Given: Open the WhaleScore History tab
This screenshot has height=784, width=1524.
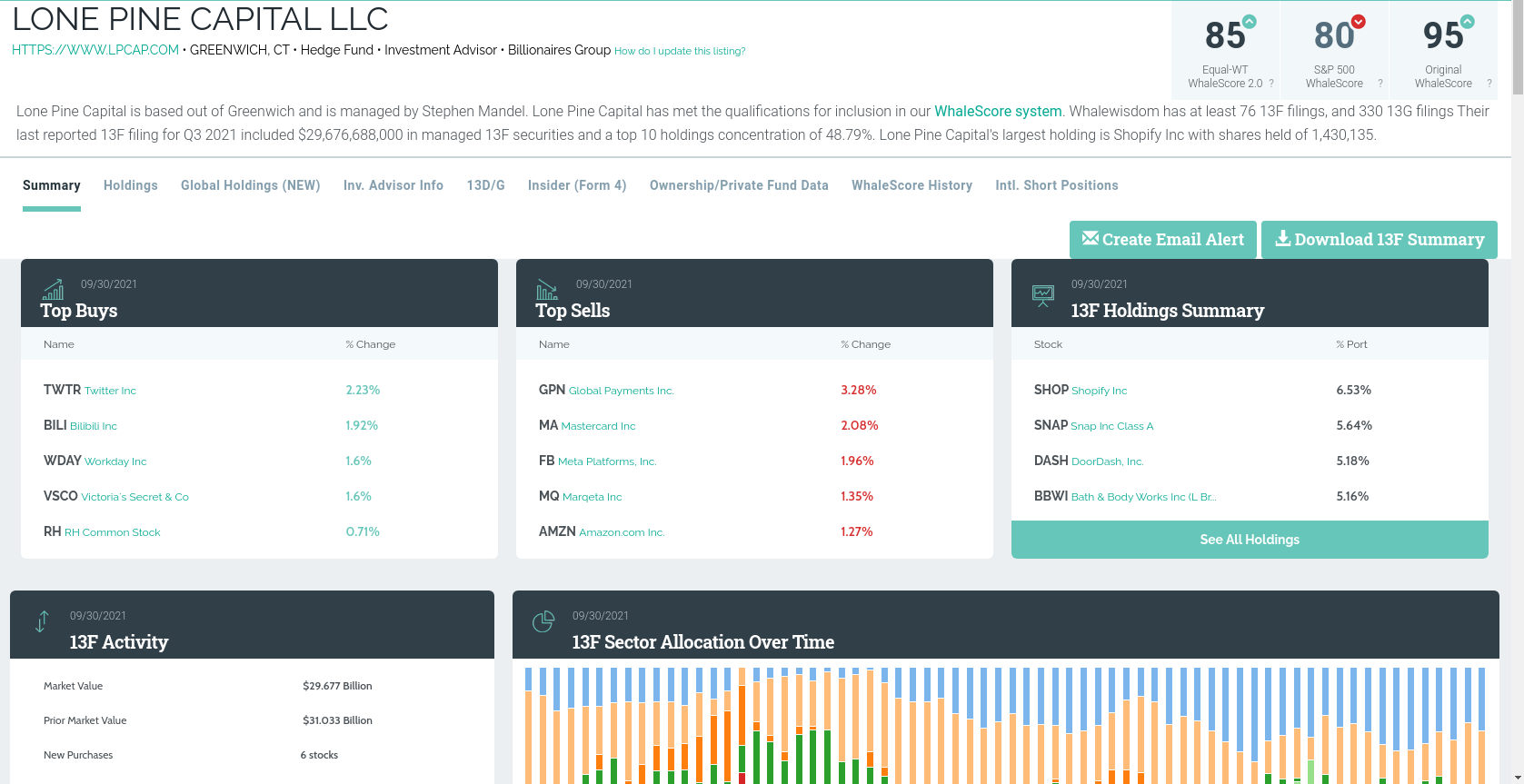Looking at the screenshot, I should pyautogui.click(x=912, y=185).
